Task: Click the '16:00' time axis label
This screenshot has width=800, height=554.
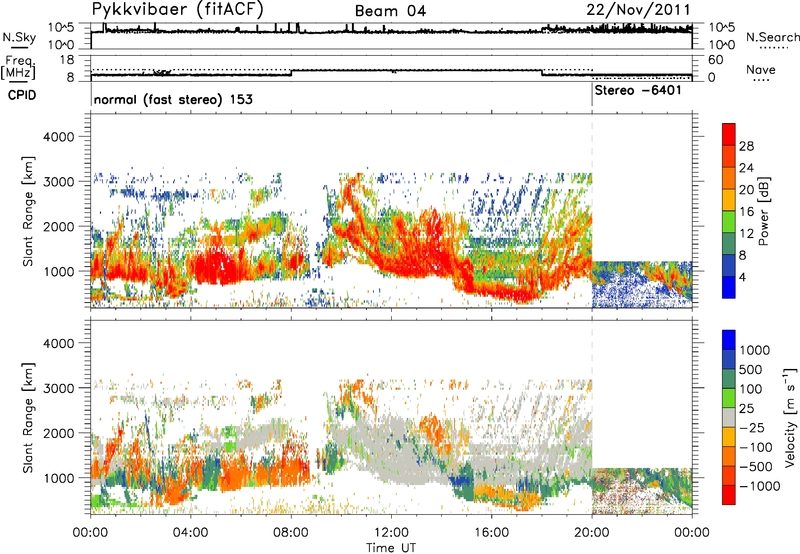Action: 492,532
